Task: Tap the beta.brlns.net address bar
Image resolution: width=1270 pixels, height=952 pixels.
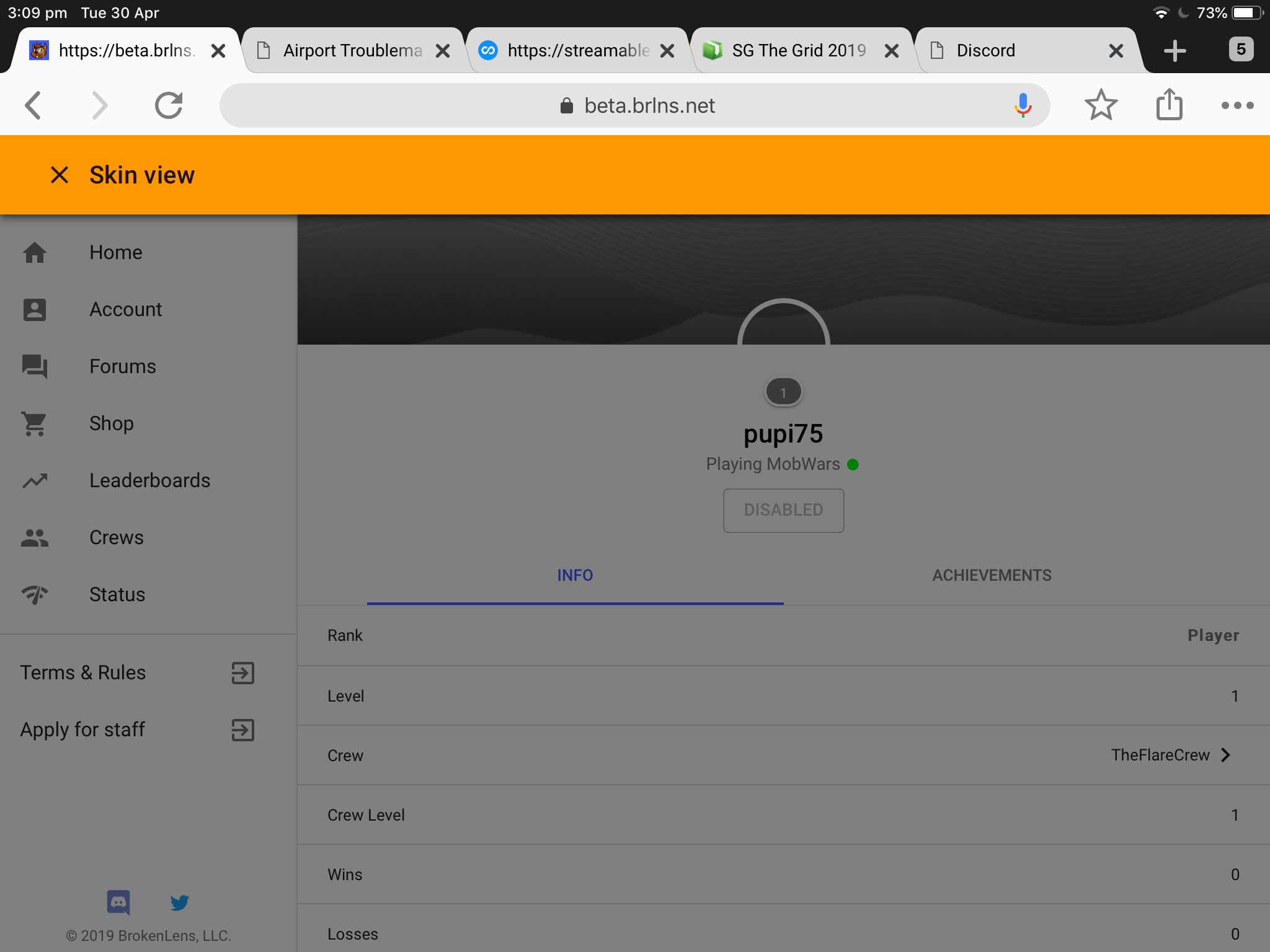Action: (x=634, y=105)
